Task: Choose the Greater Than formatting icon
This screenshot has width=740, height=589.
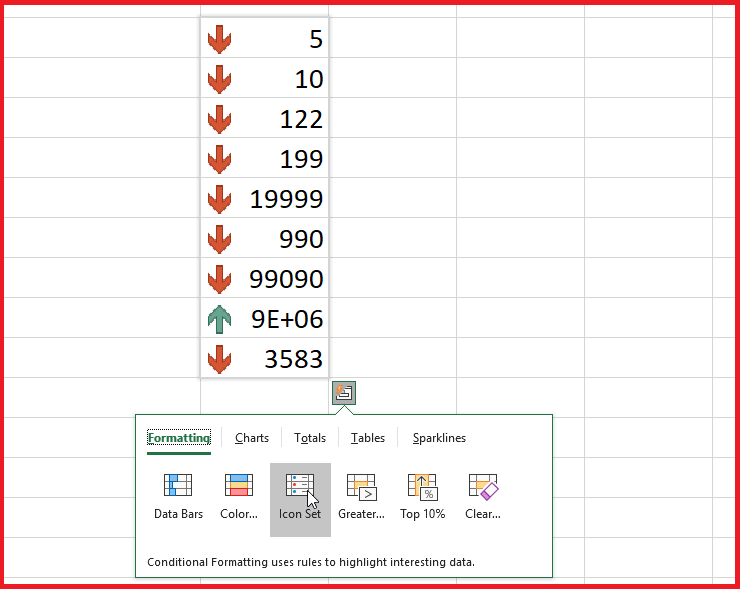Action: (x=361, y=487)
